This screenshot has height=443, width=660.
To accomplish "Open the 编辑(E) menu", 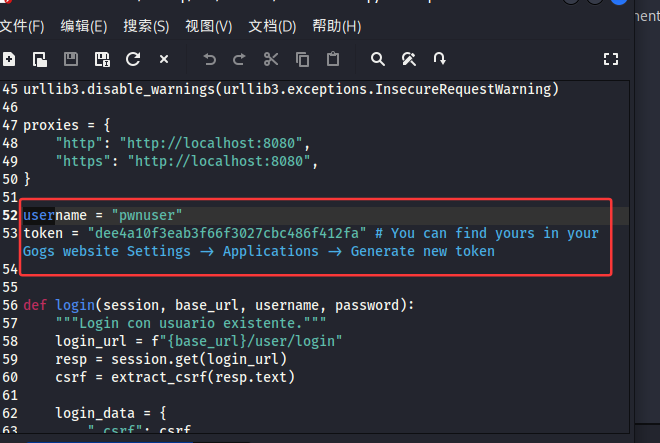I will (x=84, y=26).
